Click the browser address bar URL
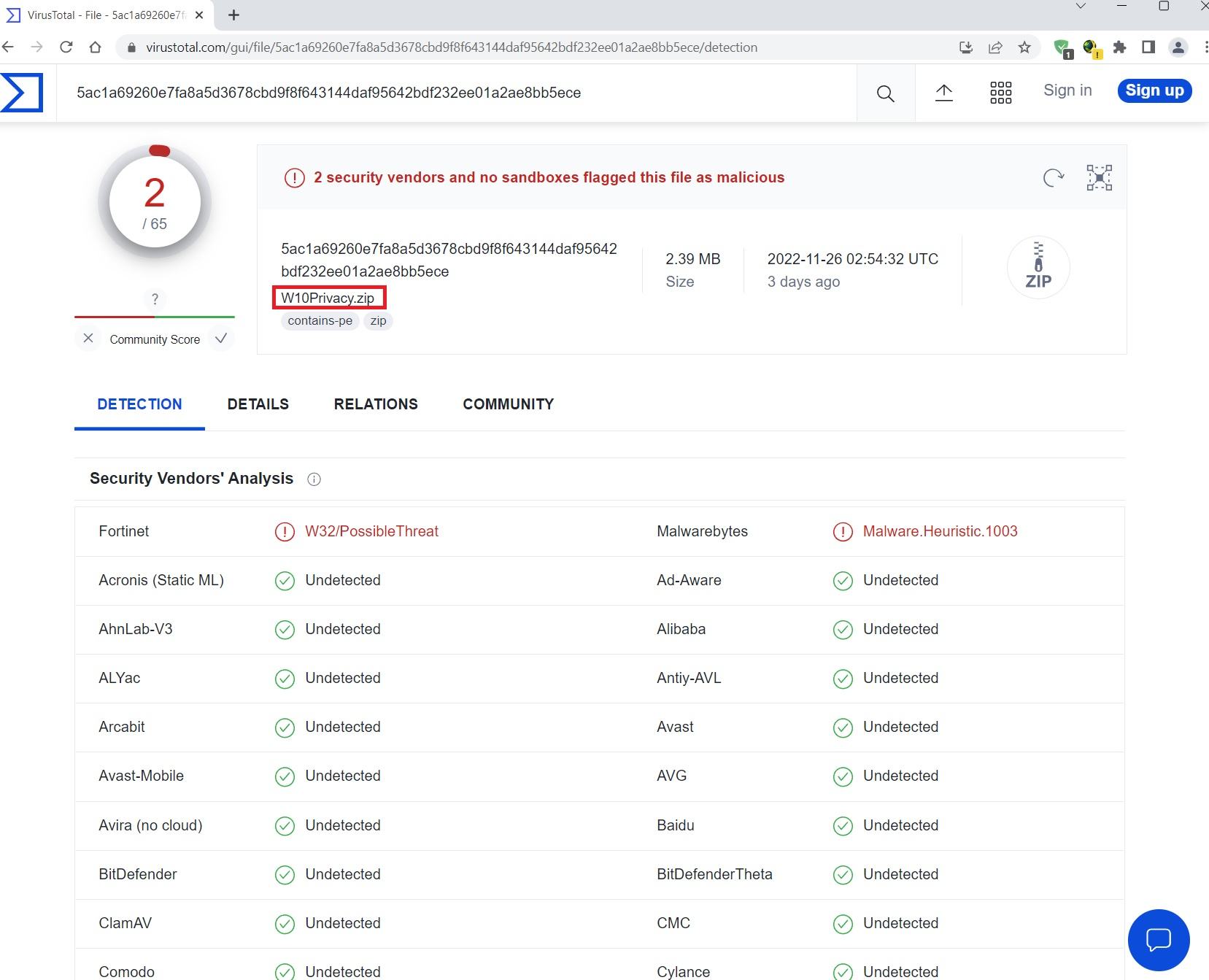1209x980 pixels. (452, 47)
